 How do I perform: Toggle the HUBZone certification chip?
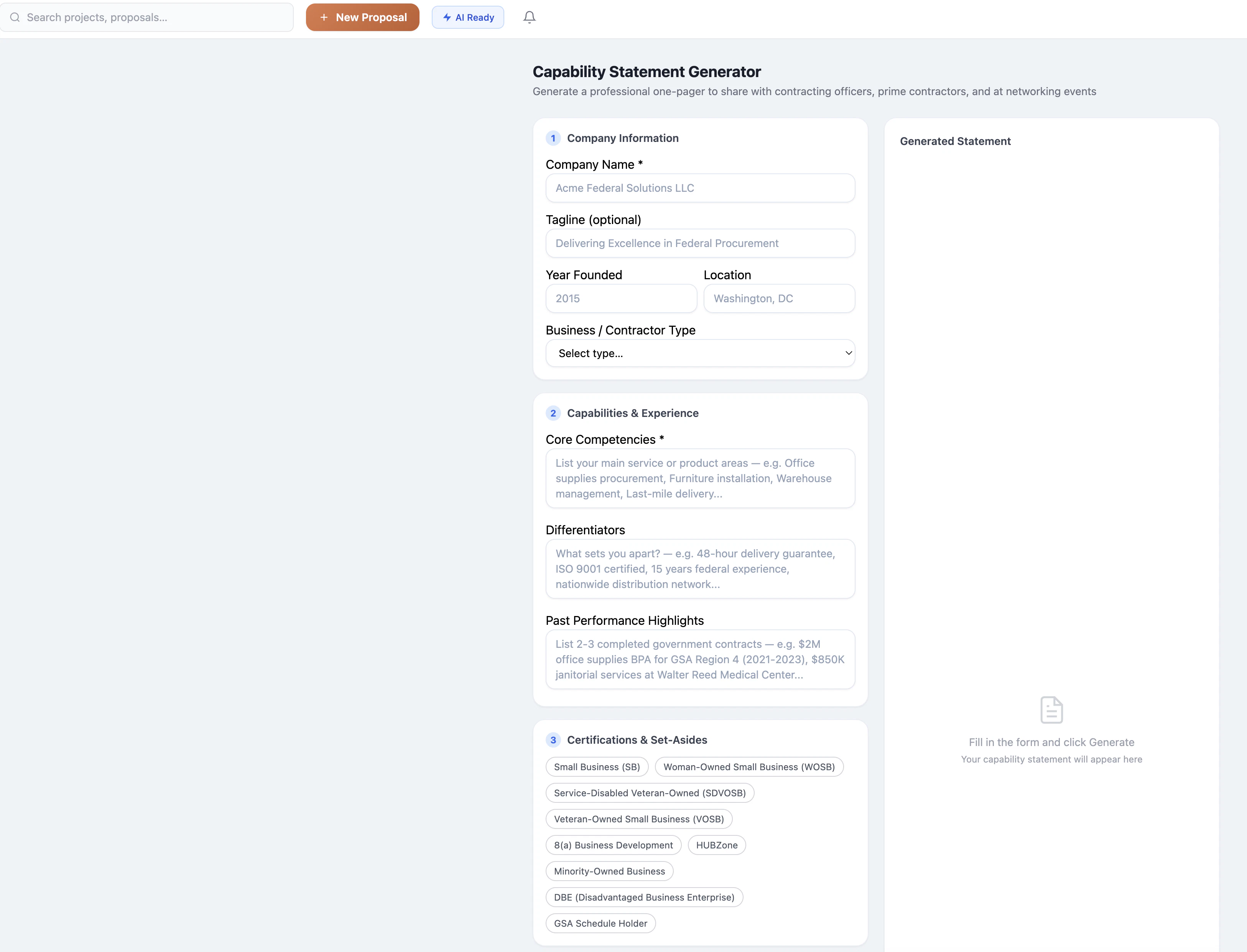click(x=716, y=845)
